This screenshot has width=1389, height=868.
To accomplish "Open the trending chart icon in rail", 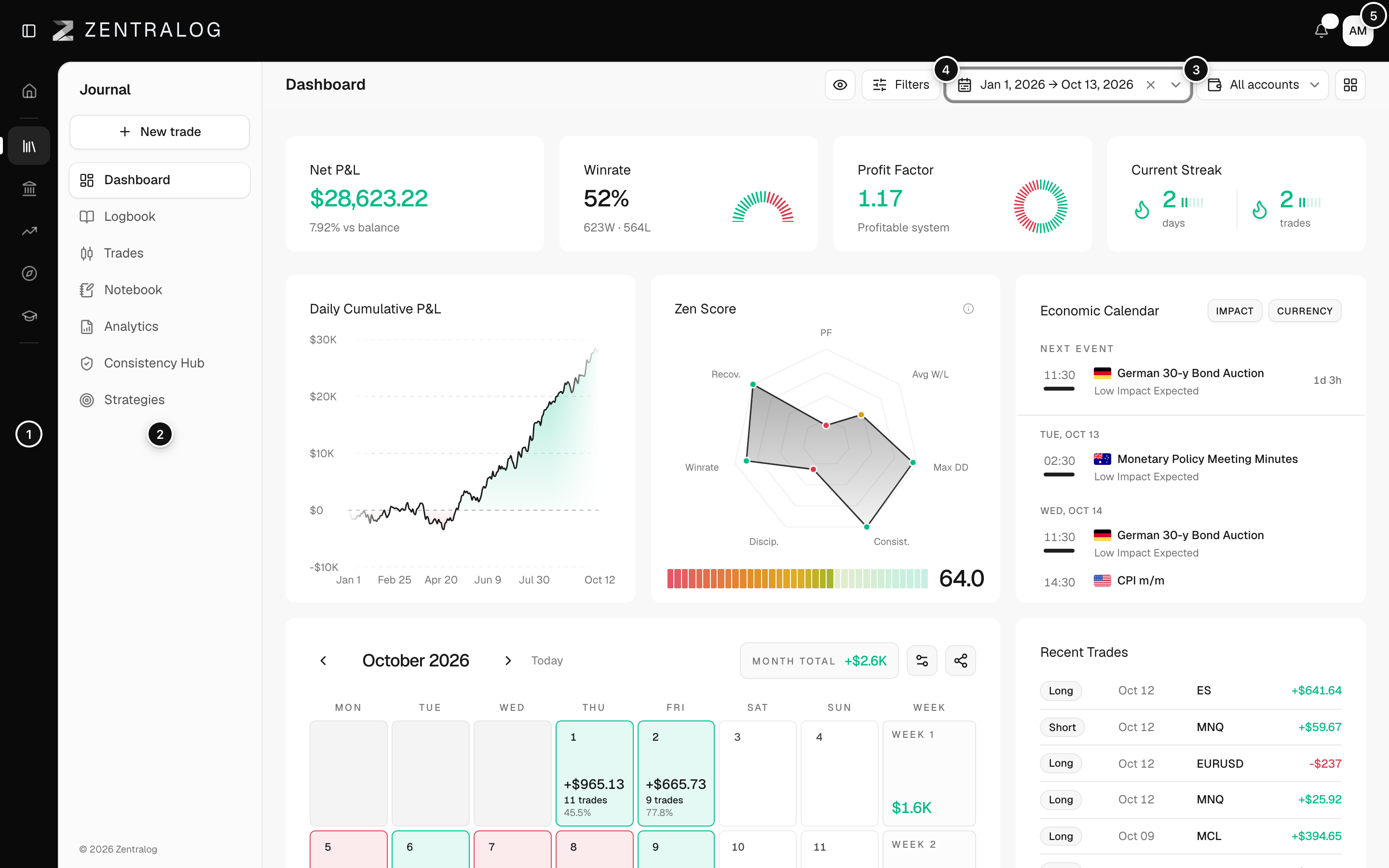I will coord(29,231).
